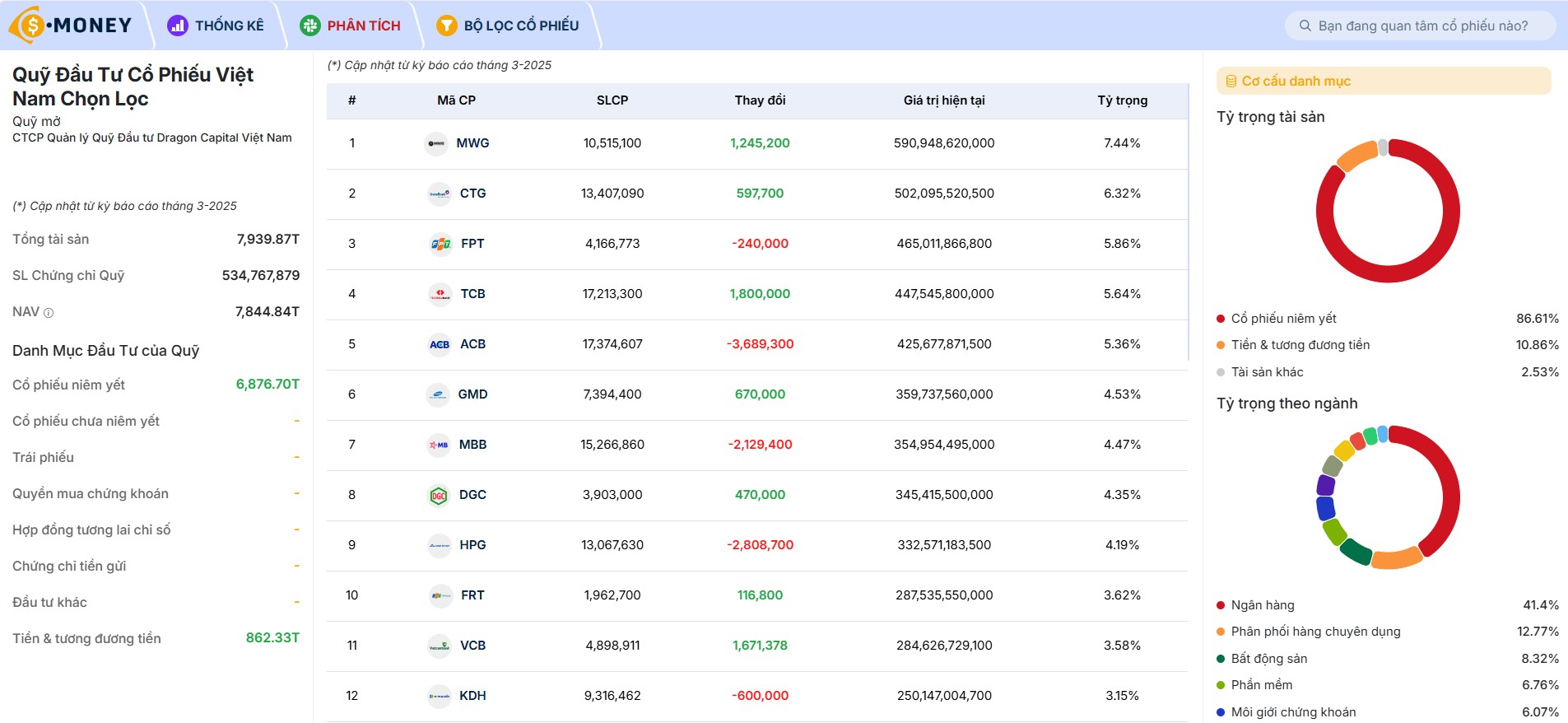Click the green Bất động sản legend dot

[1221, 659]
